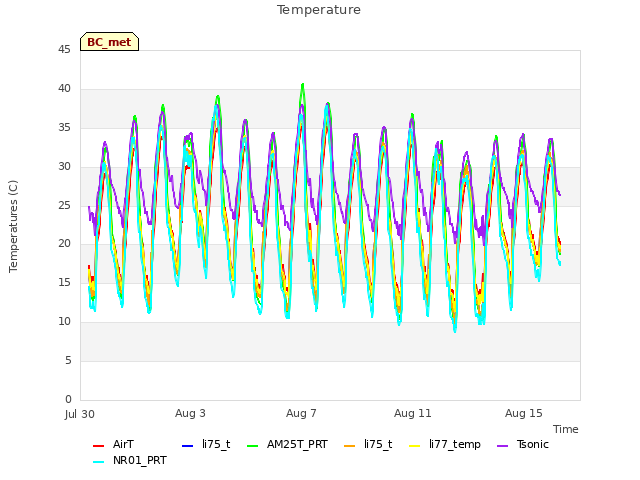Click the Aug 15 x-axis tick
This screenshot has width=640, height=480.
[524, 413]
